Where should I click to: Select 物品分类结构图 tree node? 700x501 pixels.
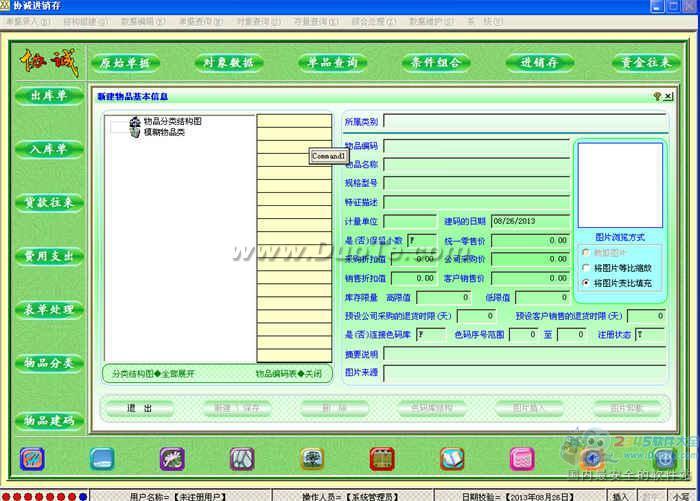[x=172, y=121]
